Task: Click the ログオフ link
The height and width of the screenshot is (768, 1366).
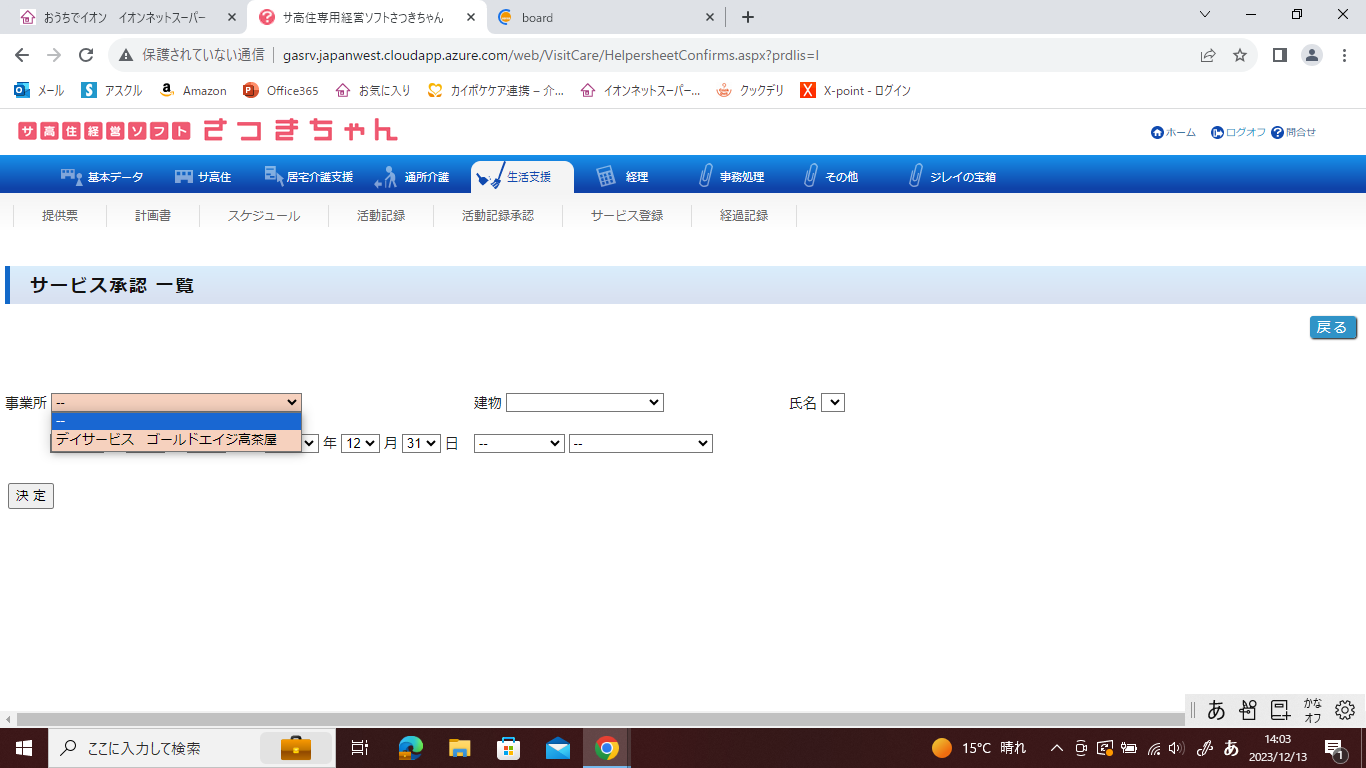Action: [1238, 132]
